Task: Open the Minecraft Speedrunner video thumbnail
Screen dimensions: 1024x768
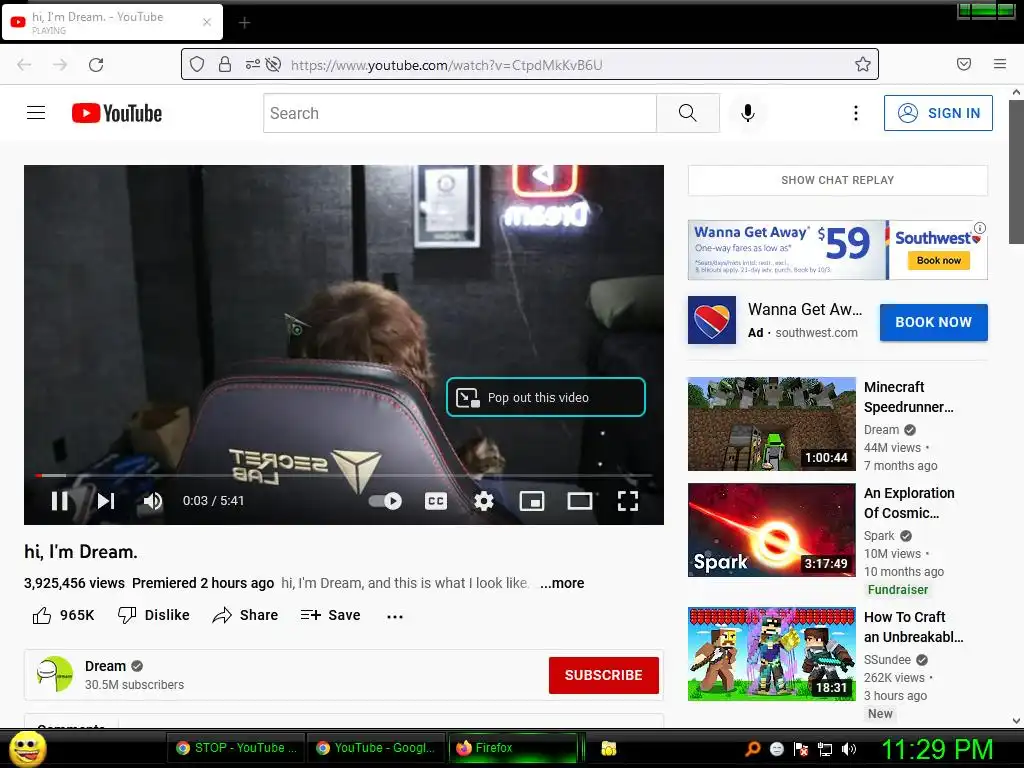Action: pos(771,423)
